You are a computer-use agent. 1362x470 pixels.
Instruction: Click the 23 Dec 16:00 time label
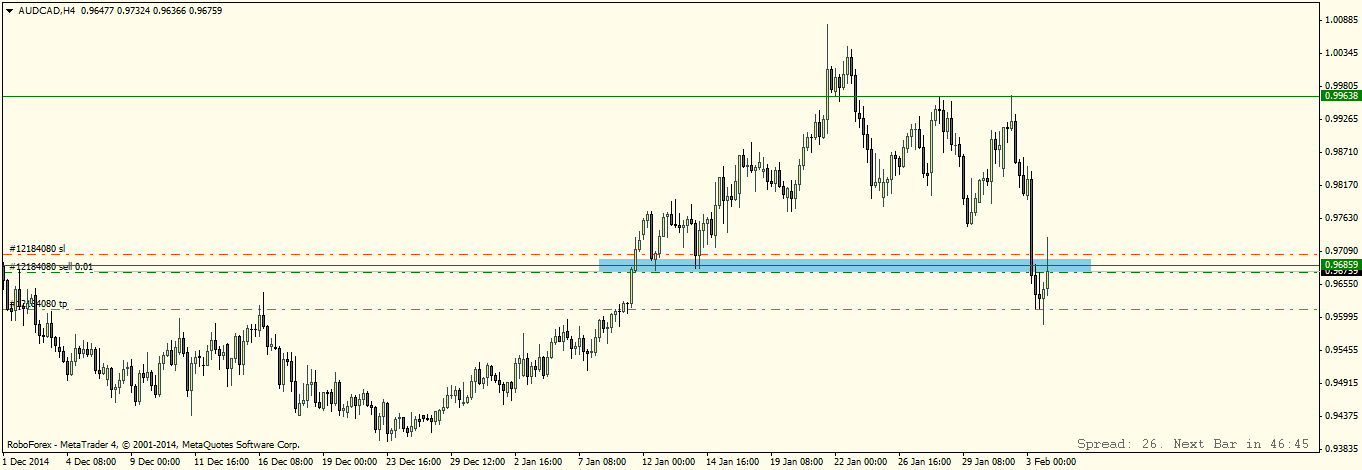[x=414, y=462]
